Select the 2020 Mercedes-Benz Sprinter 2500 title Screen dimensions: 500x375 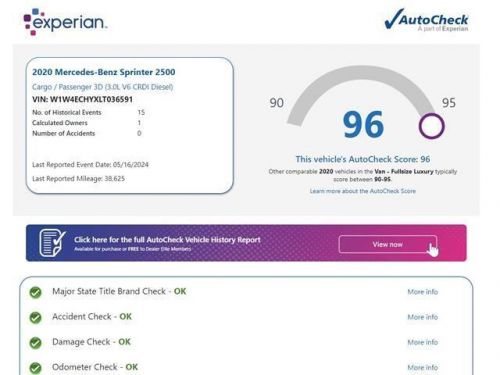(104, 72)
